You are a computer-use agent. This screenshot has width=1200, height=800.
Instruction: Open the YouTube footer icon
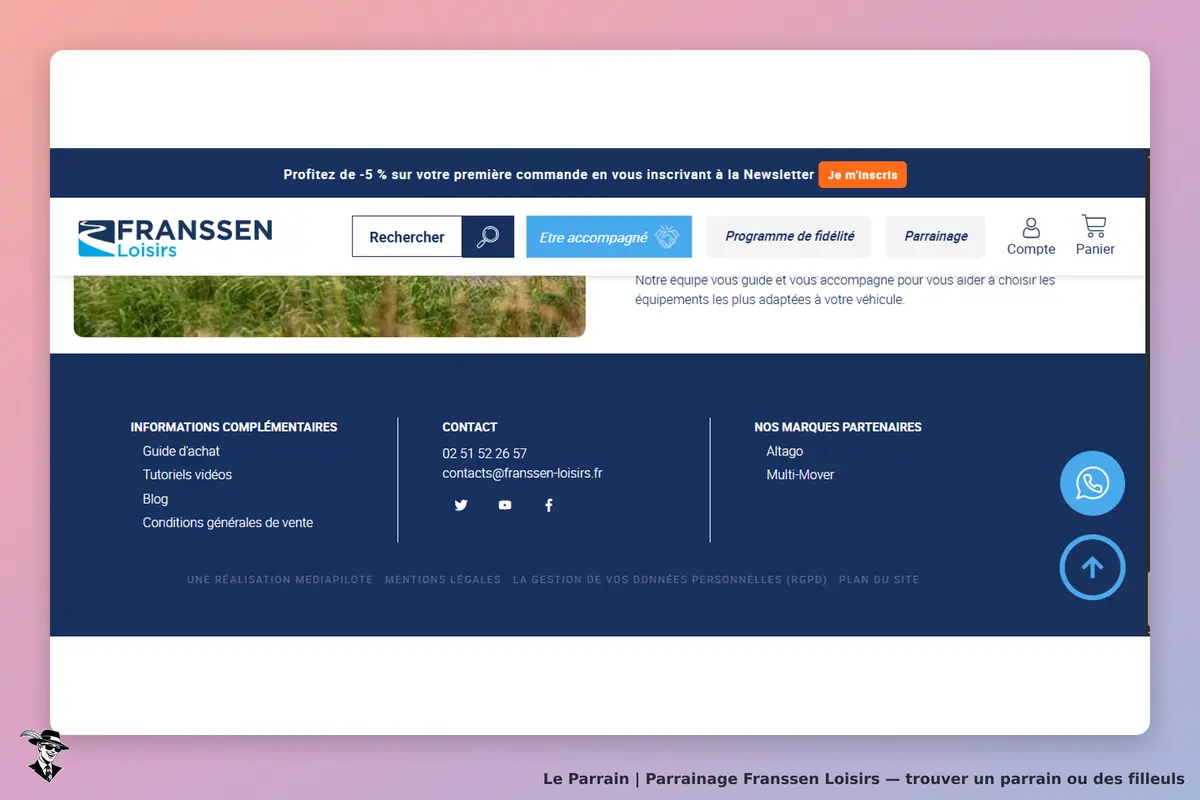505,505
